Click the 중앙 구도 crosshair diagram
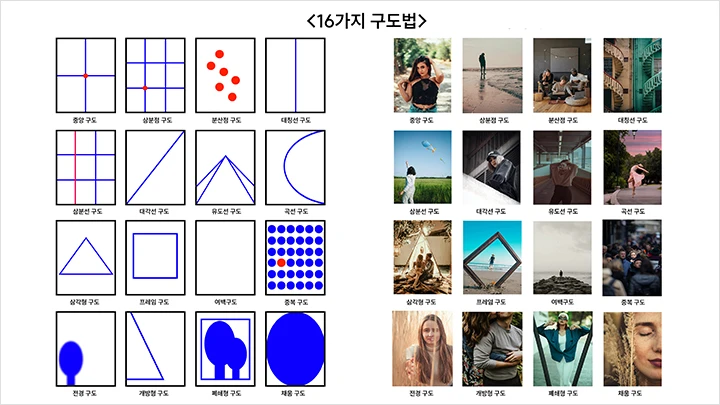 [x=86, y=75]
